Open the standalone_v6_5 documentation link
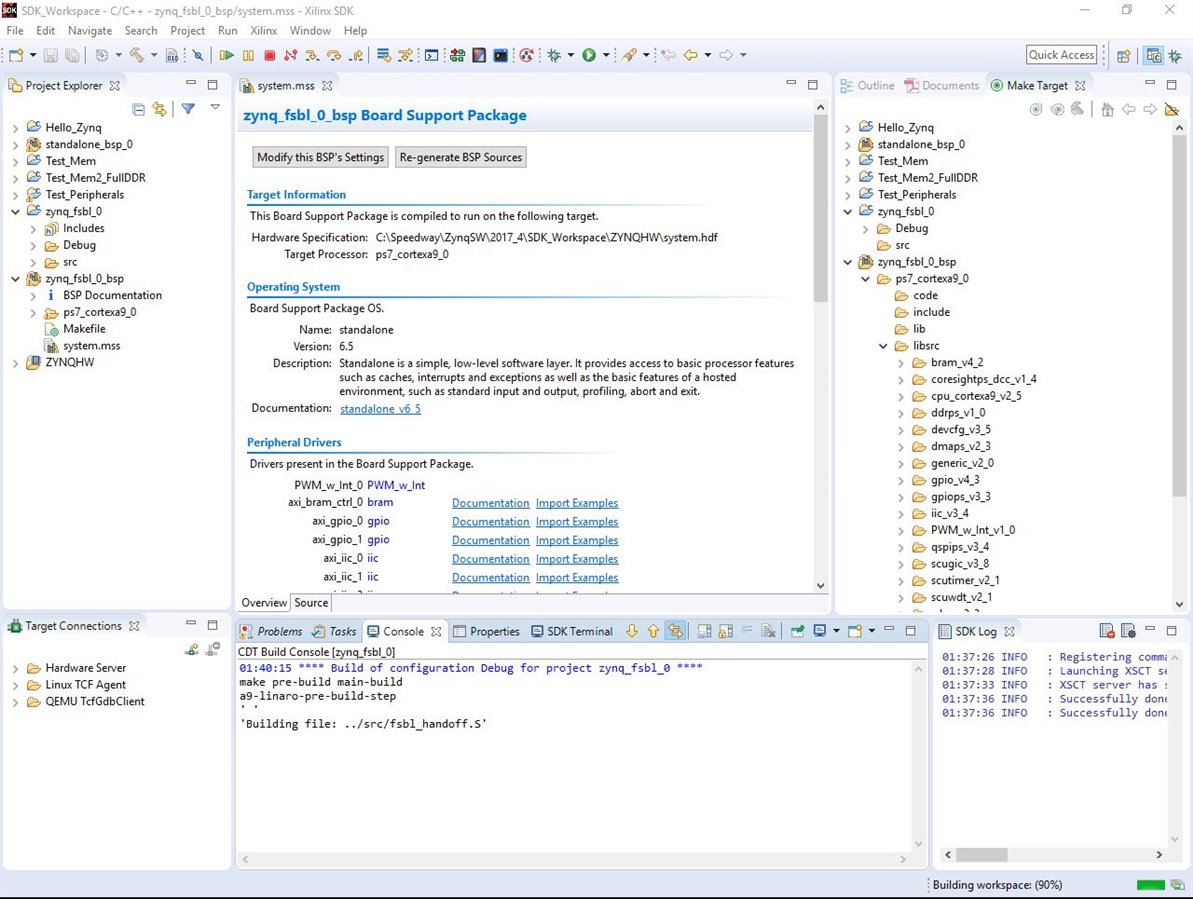This screenshot has height=899, width=1193. (380, 409)
